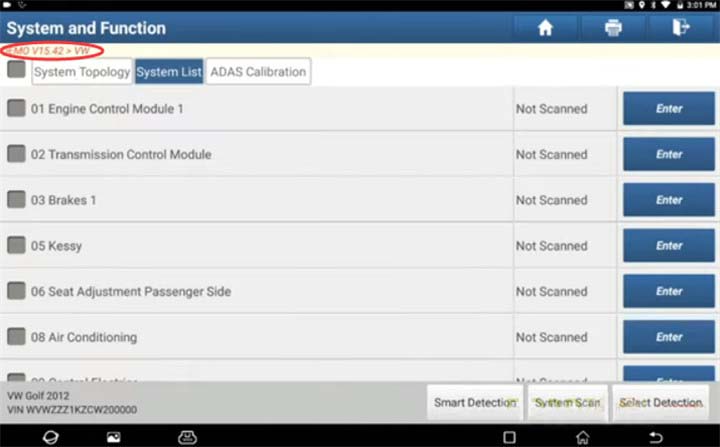Image resolution: width=720 pixels, height=447 pixels.
Task: Switch to the ADAS Calibration tab
Action: coord(258,72)
